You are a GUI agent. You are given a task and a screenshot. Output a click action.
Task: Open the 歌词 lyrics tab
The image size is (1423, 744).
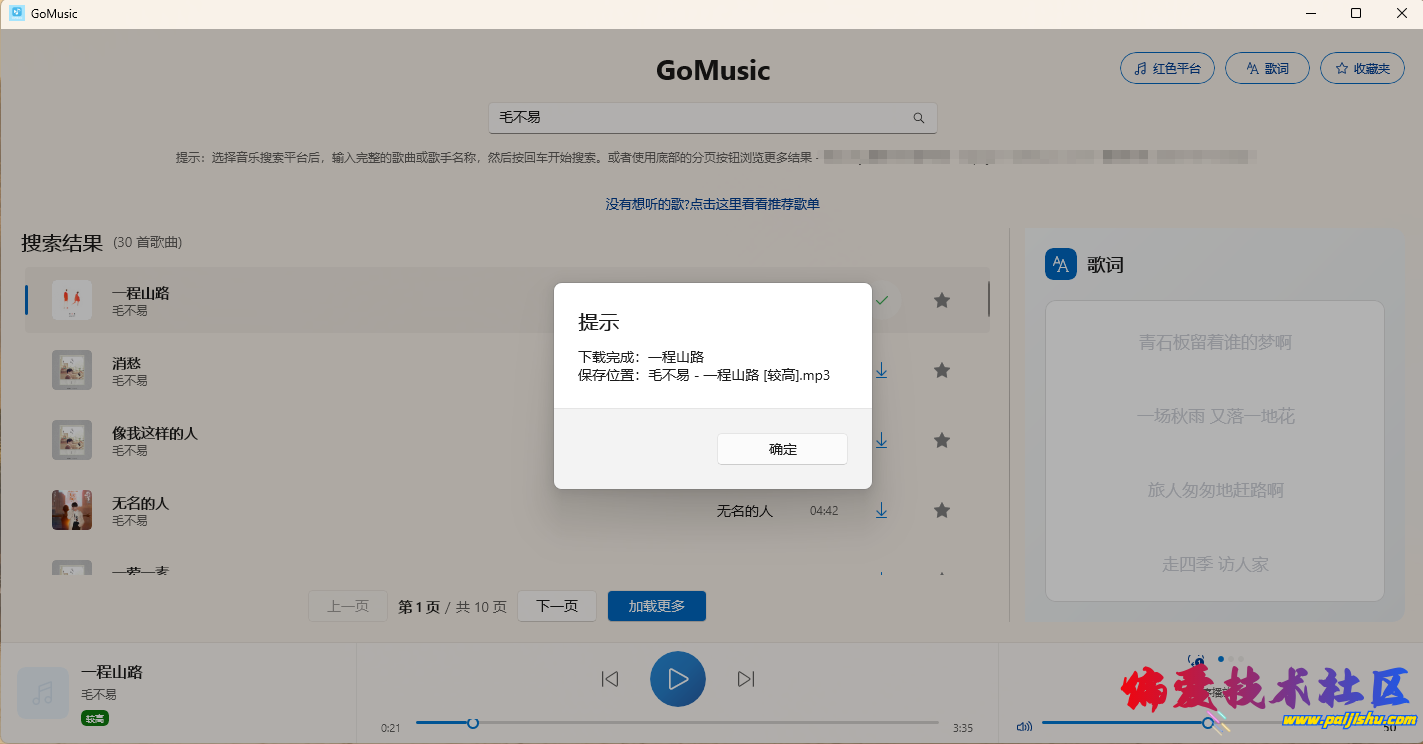(x=1266, y=68)
